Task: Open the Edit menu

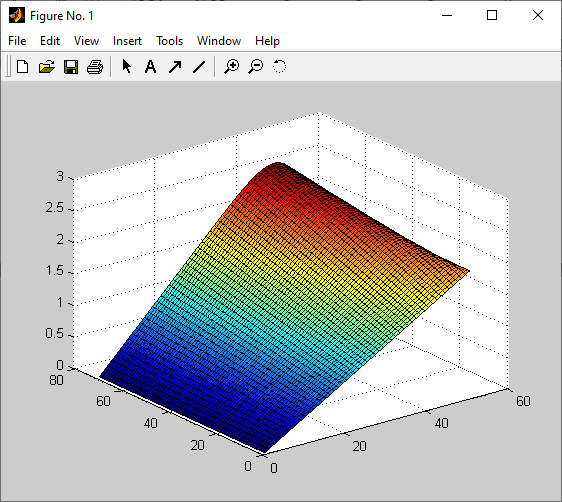Action: 50,41
